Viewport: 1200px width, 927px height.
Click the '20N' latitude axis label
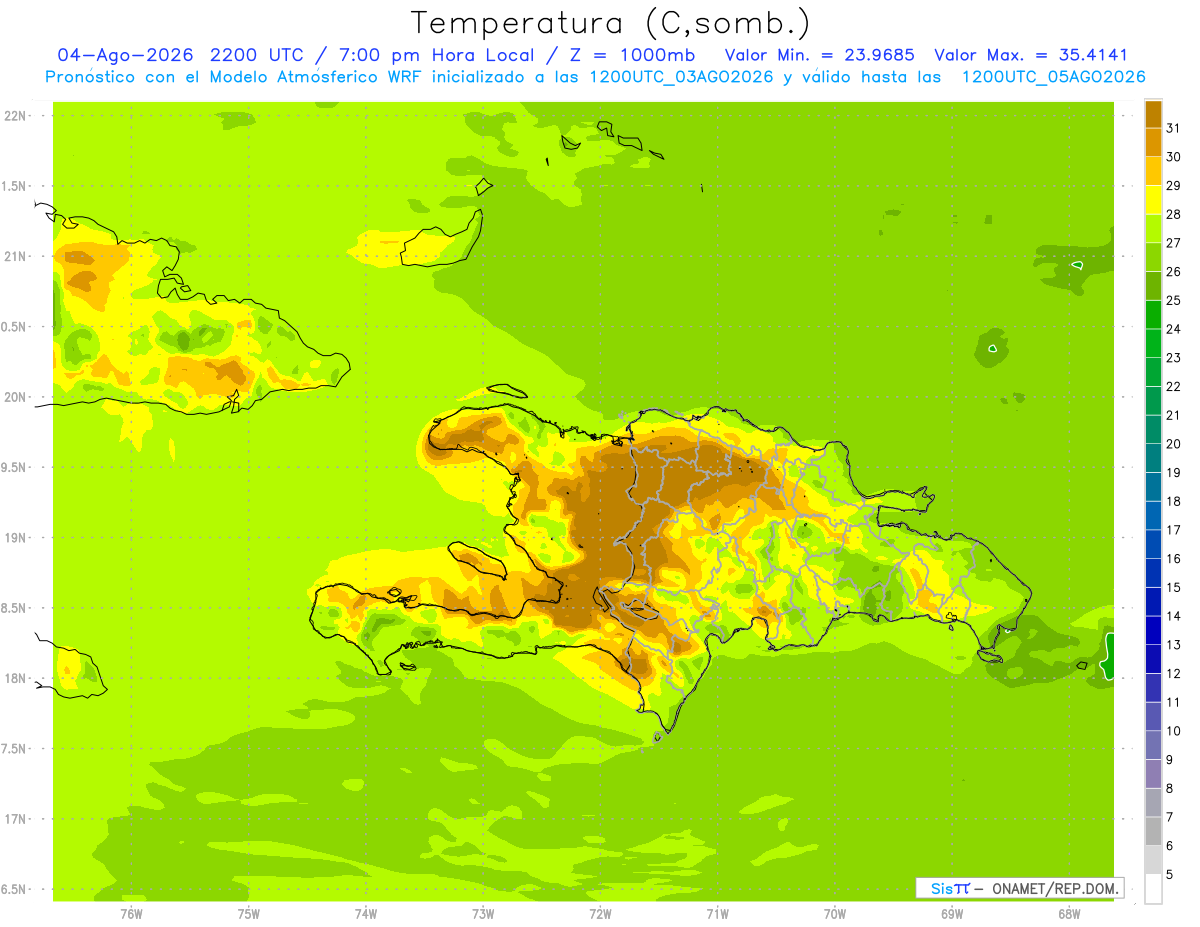click(x=15, y=397)
